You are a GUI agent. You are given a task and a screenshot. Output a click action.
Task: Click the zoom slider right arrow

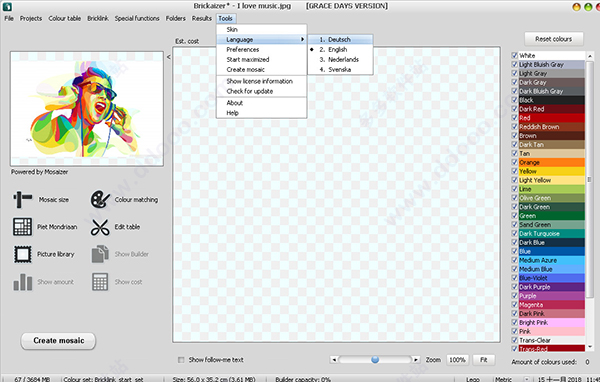[x=416, y=360]
